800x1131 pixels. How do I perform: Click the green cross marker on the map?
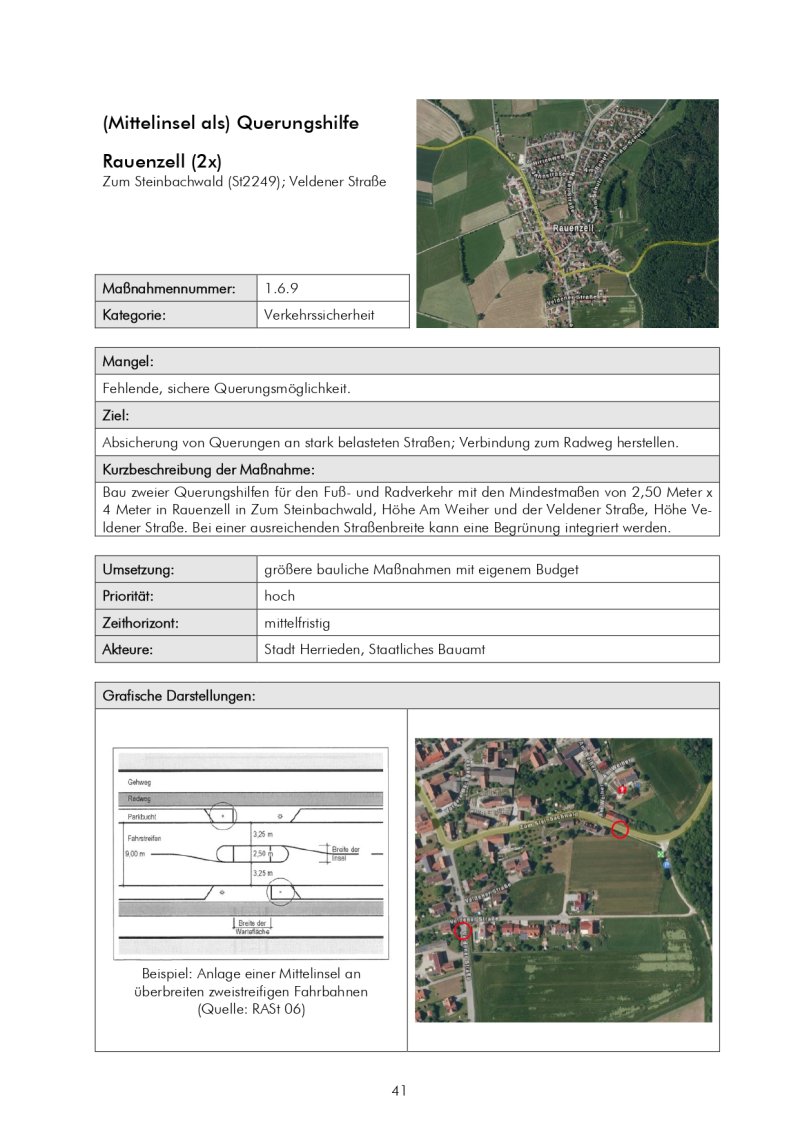click(x=661, y=854)
